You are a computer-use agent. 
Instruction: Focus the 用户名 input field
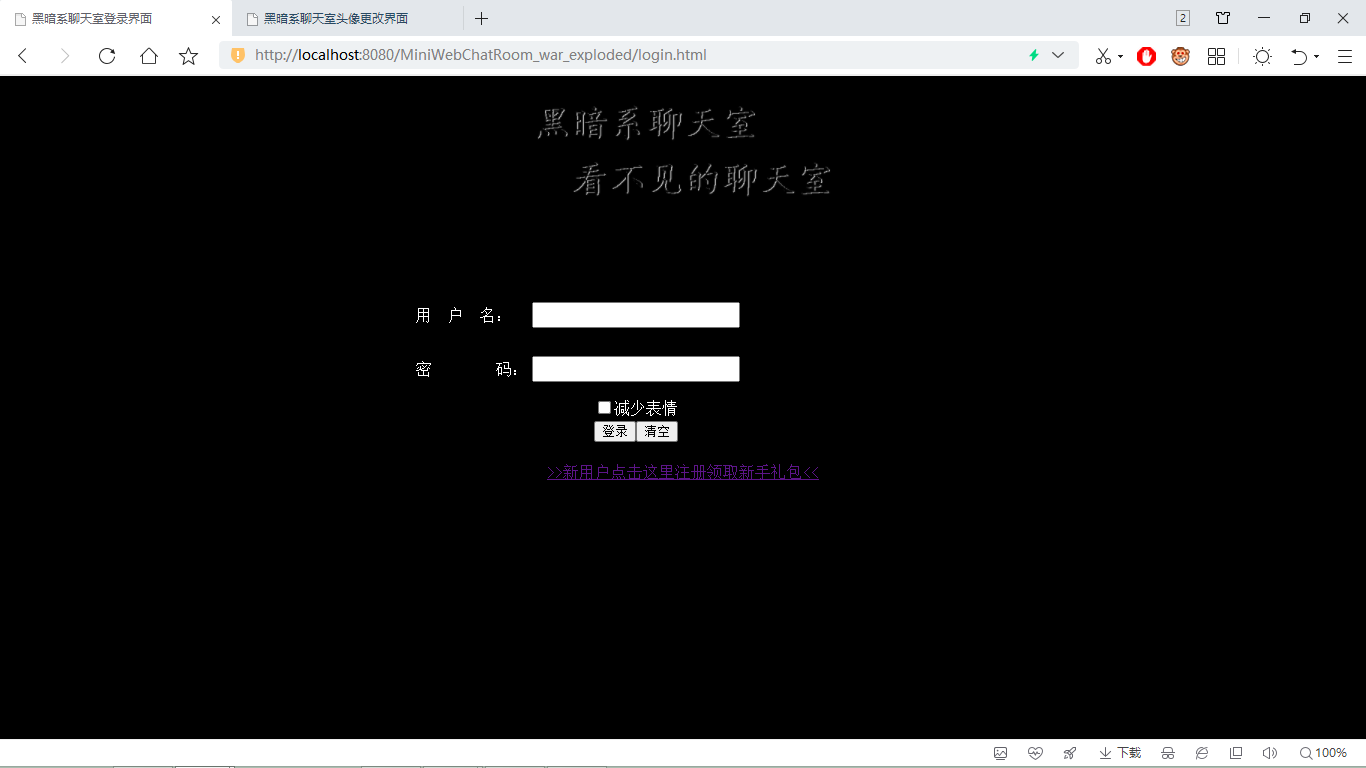click(636, 315)
